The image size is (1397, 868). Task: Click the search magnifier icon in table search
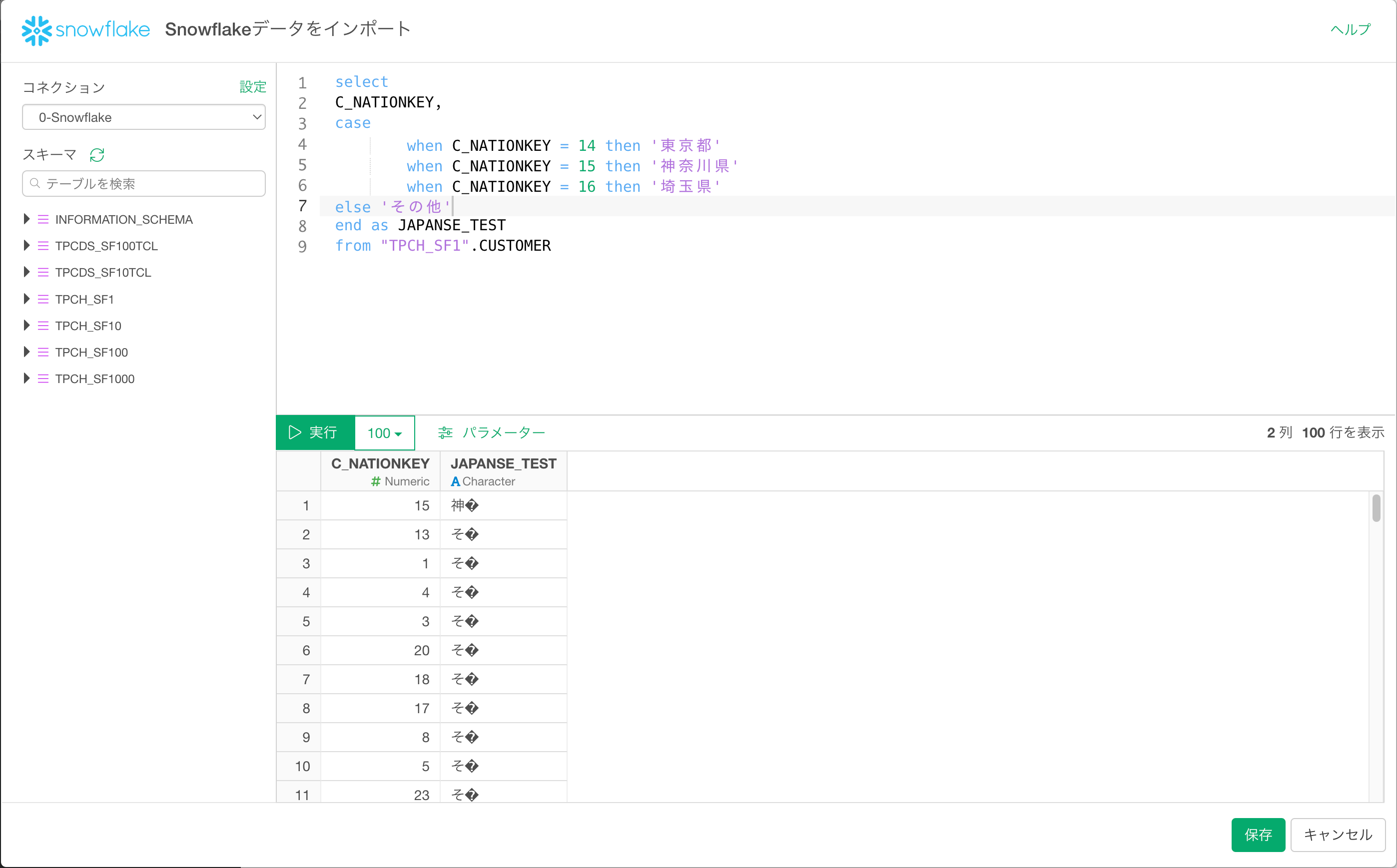tap(35, 183)
